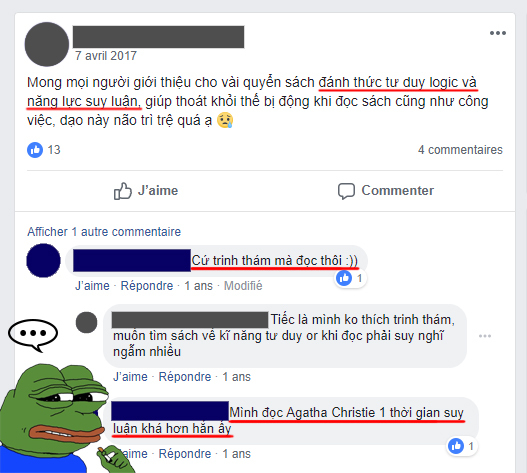Open the post author's profile picture
The image size is (527, 473).
tap(47, 44)
